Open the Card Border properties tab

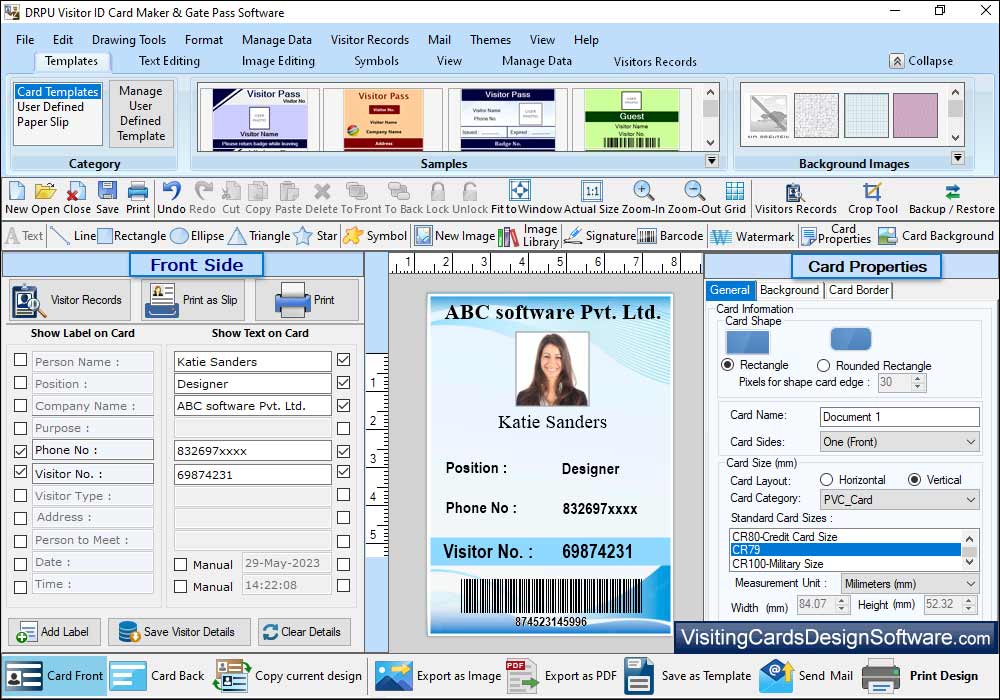point(859,290)
